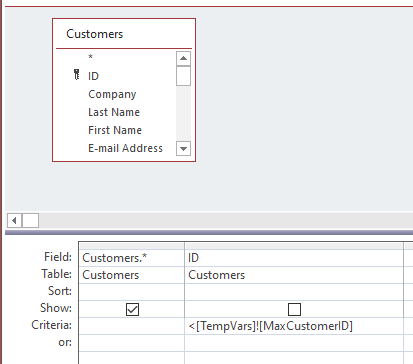Select First Name field in Customers list
Screen dimensions: 413x364
point(115,130)
